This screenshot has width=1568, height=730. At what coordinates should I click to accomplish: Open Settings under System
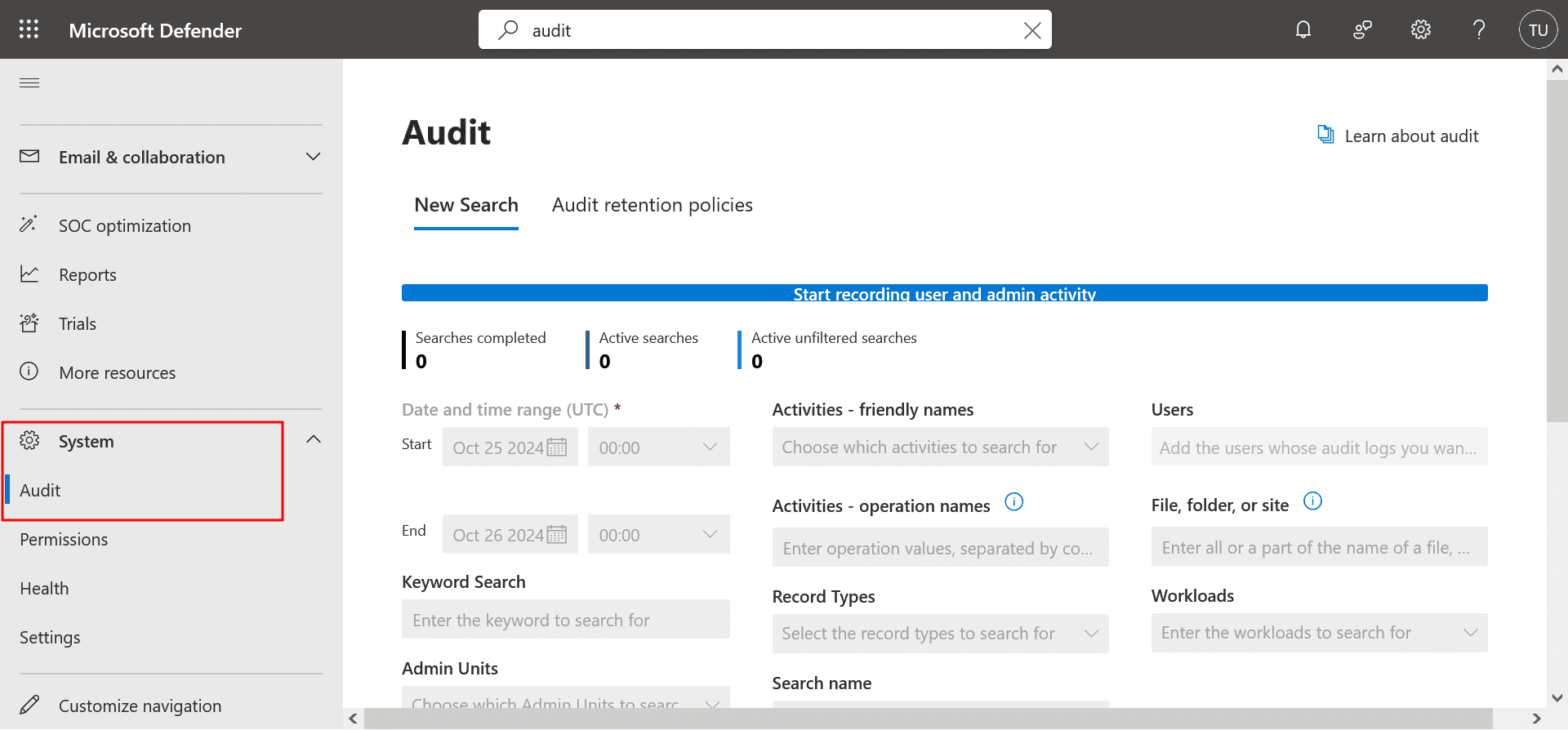pos(50,637)
